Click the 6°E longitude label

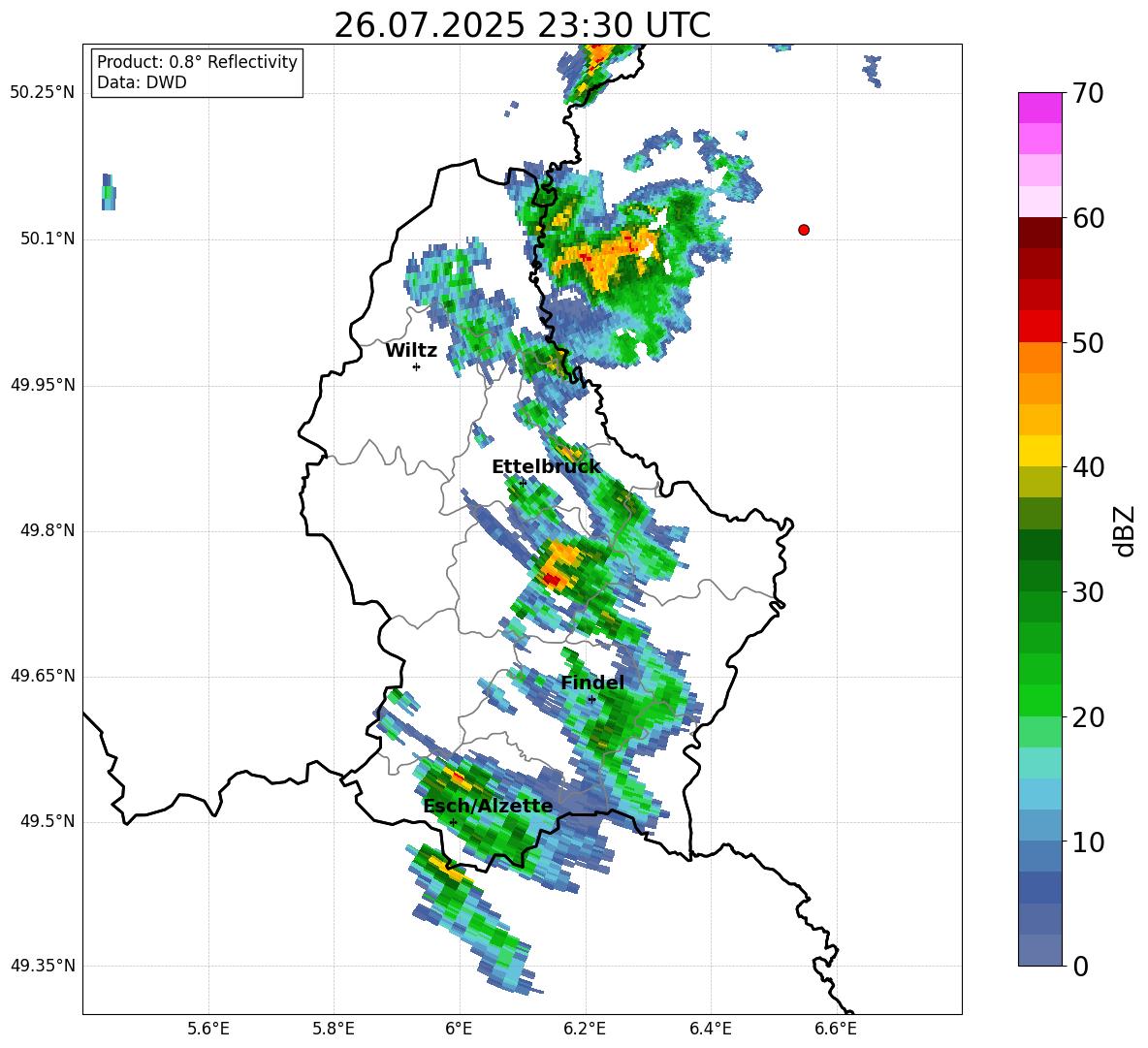[x=459, y=1029]
